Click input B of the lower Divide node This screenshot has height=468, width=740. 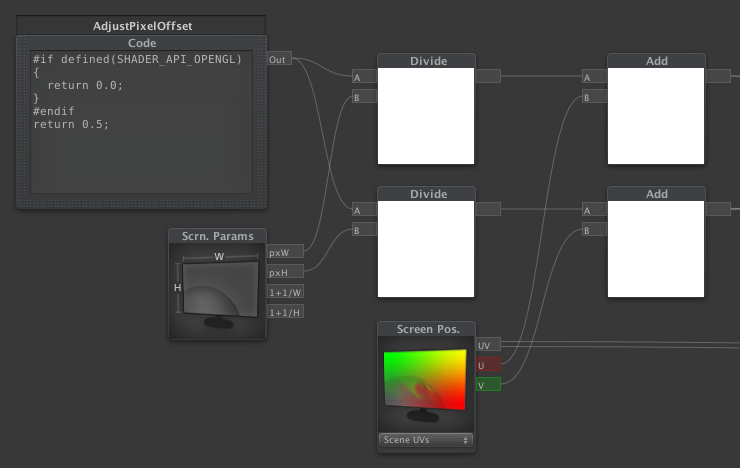coord(363,230)
